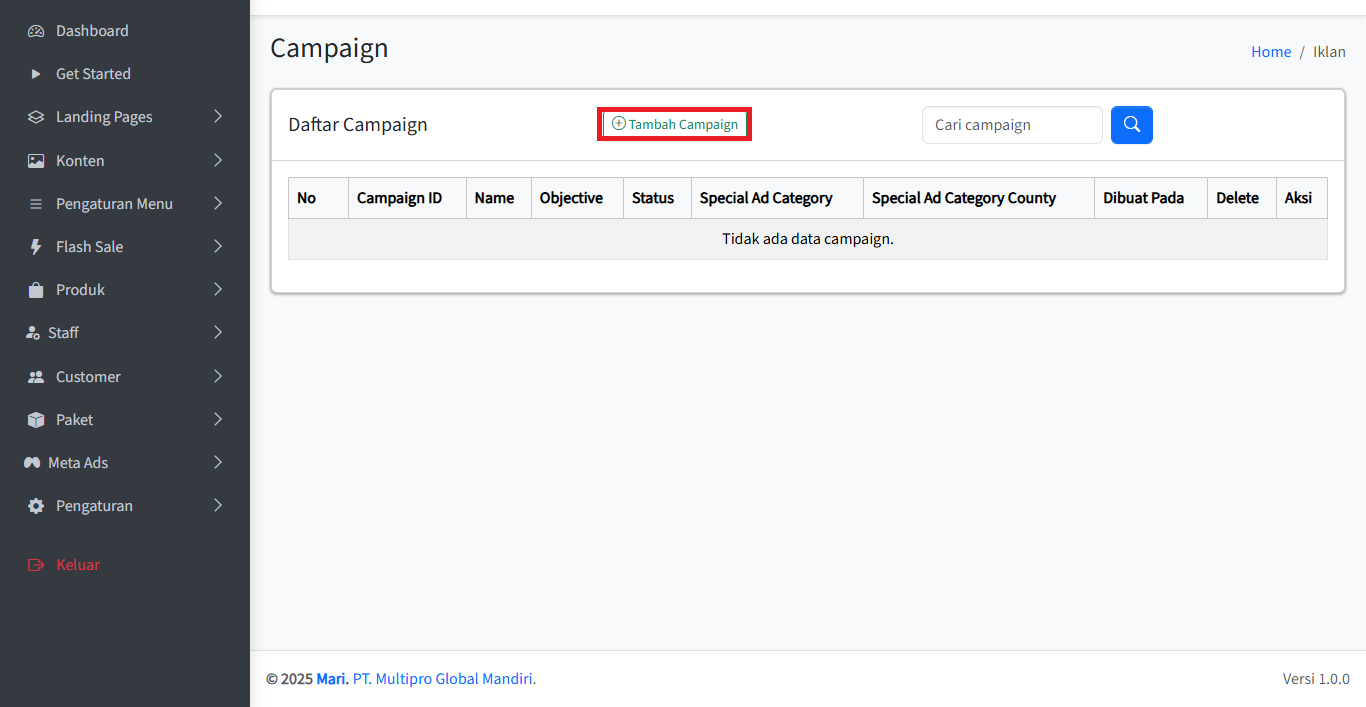This screenshot has width=1366, height=707.
Task: Click the Flash Sale lightning icon
Action: click(x=36, y=247)
